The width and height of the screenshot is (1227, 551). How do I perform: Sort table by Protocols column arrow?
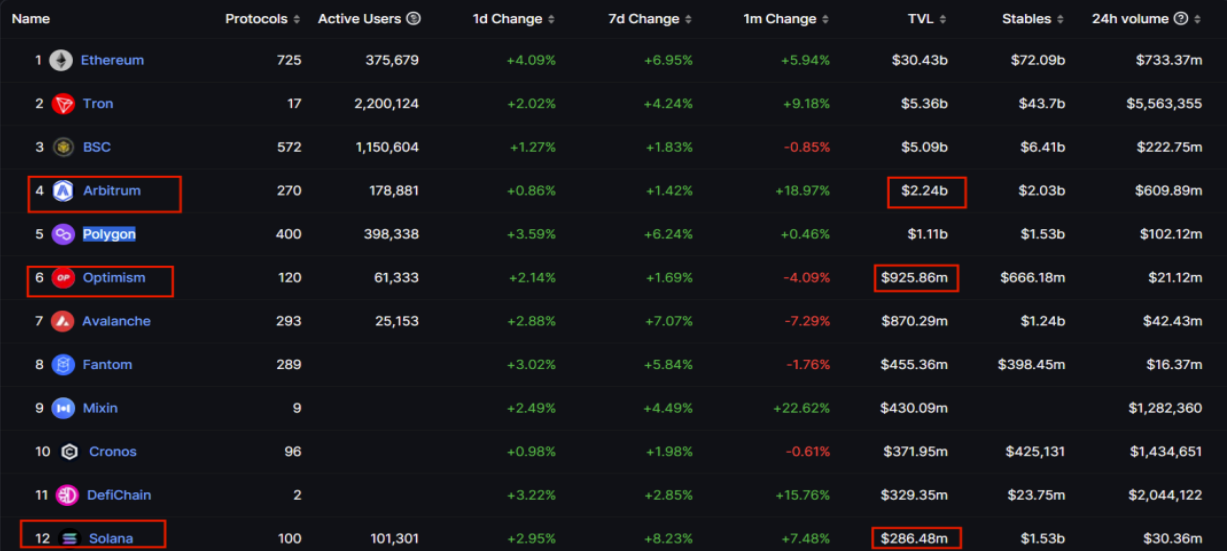click(296, 19)
